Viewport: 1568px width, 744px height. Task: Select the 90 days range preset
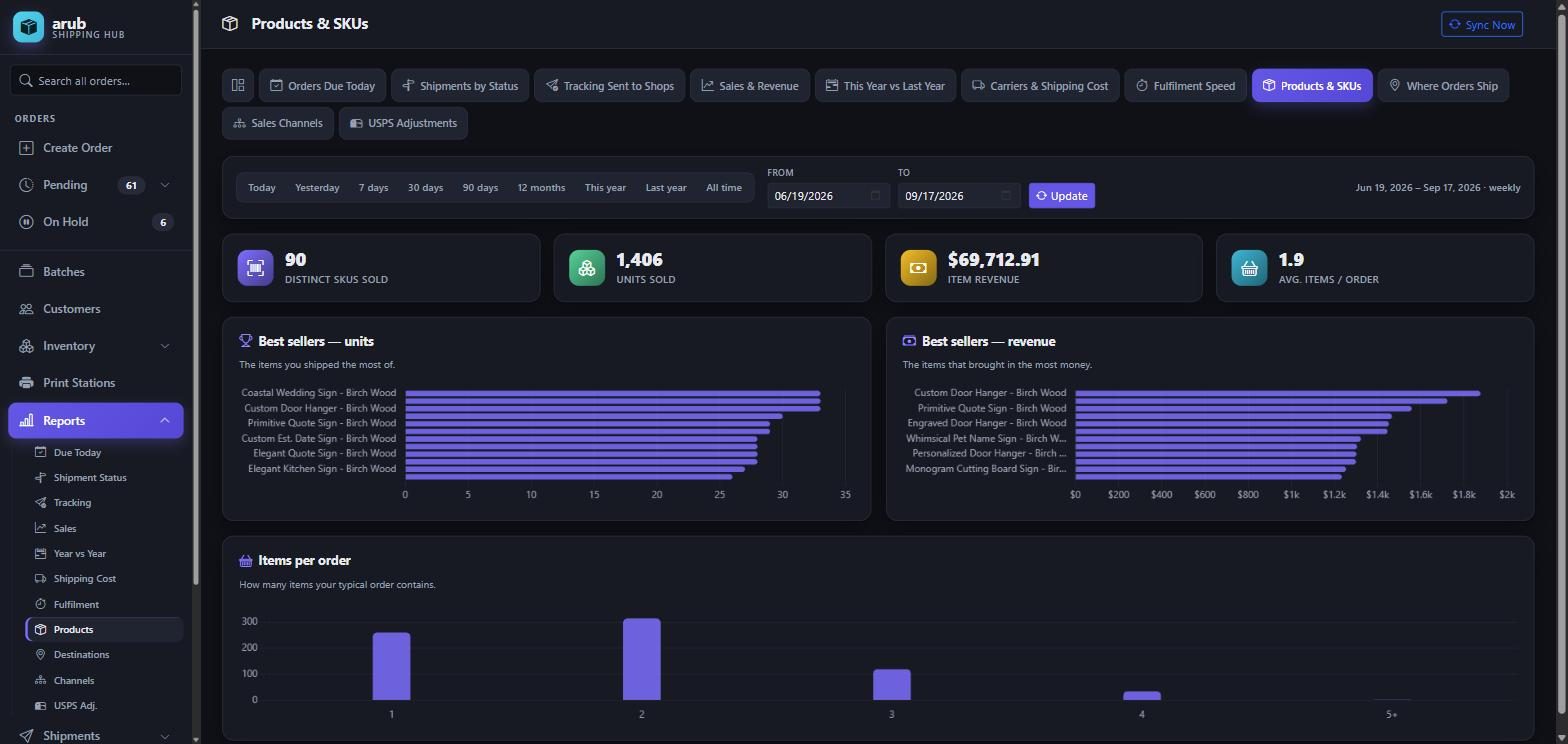coord(480,188)
